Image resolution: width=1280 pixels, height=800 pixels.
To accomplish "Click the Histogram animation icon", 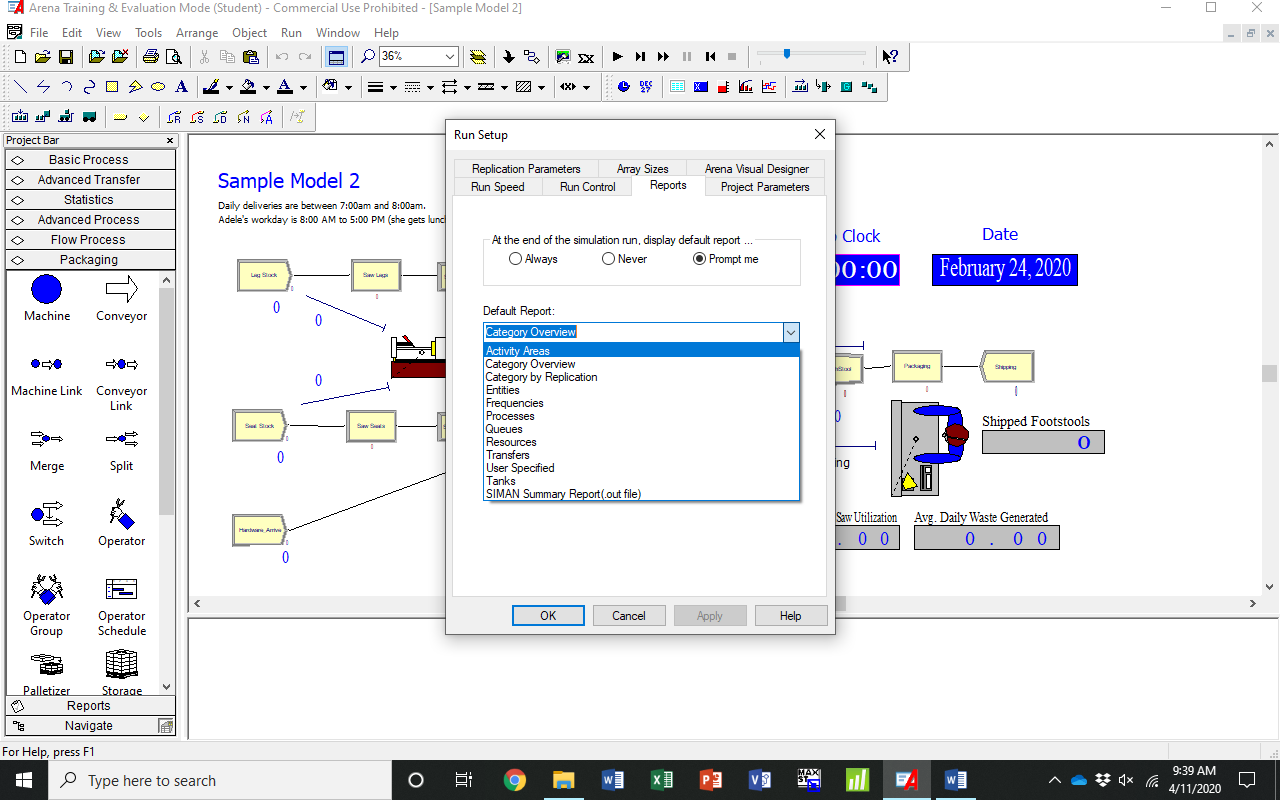I will coord(746,86).
